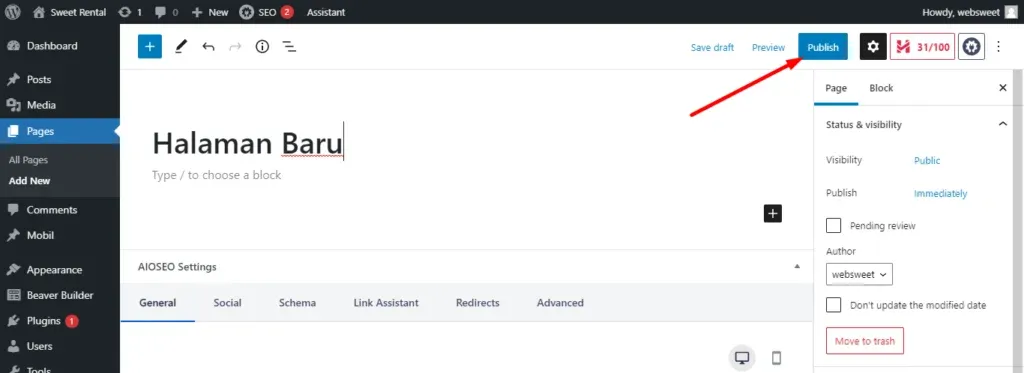Image resolution: width=1024 pixels, height=373 pixels.
Task: Collapse the AIOSEO Settings panel arrow
Action: click(x=797, y=267)
